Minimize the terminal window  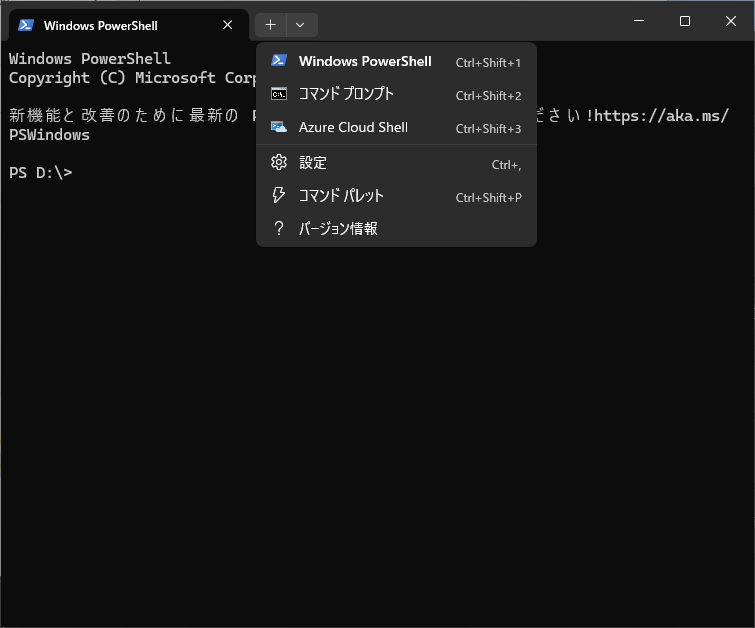(x=639, y=21)
